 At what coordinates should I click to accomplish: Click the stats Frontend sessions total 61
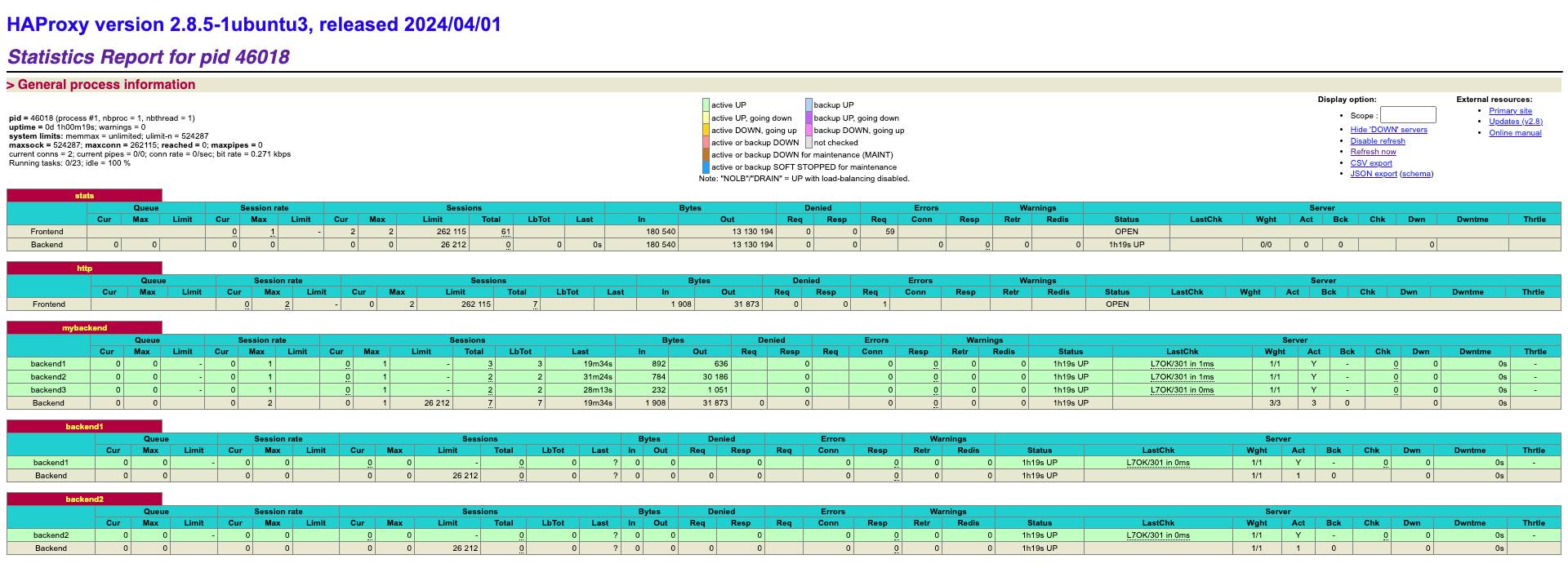coord(506,232)
